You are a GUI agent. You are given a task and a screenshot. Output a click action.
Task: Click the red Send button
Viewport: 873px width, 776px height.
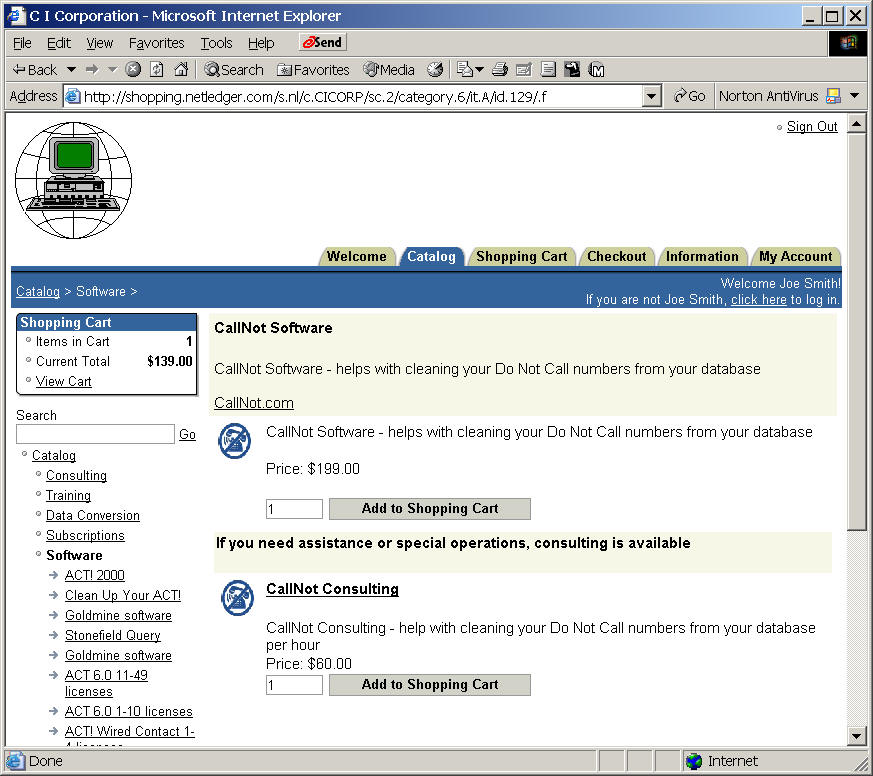[x=322, y=42]
